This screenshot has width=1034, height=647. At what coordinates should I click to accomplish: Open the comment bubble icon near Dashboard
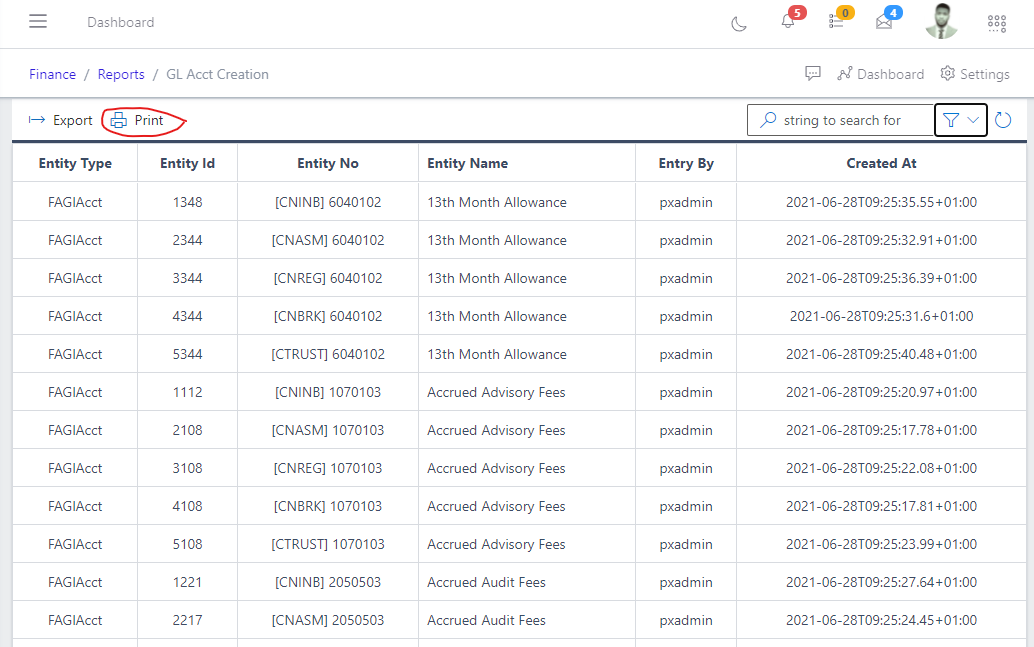[813, 73]
